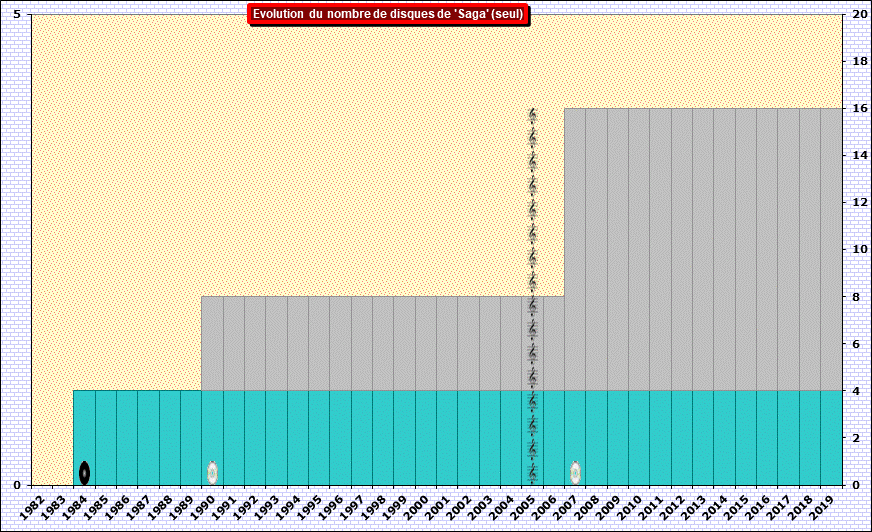Click the right axis label 20
This screenshot has width=872, height=532.
tap(859, 14)
